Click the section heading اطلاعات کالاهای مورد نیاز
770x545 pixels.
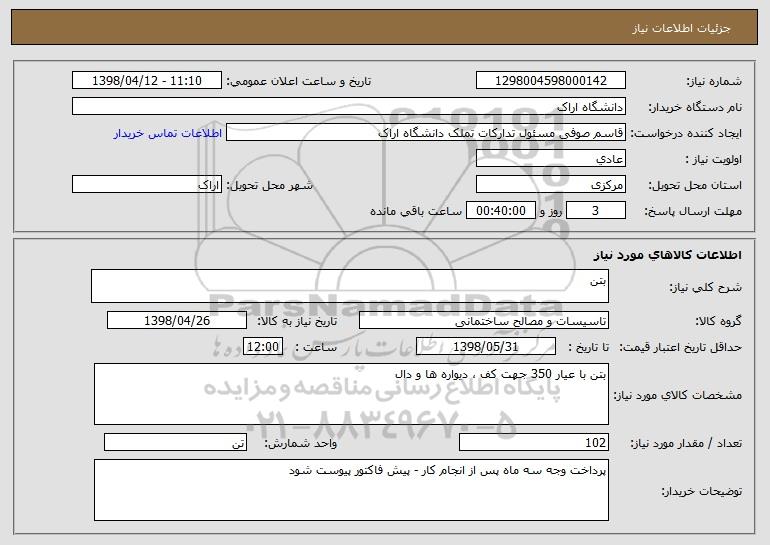pos(667,255)
